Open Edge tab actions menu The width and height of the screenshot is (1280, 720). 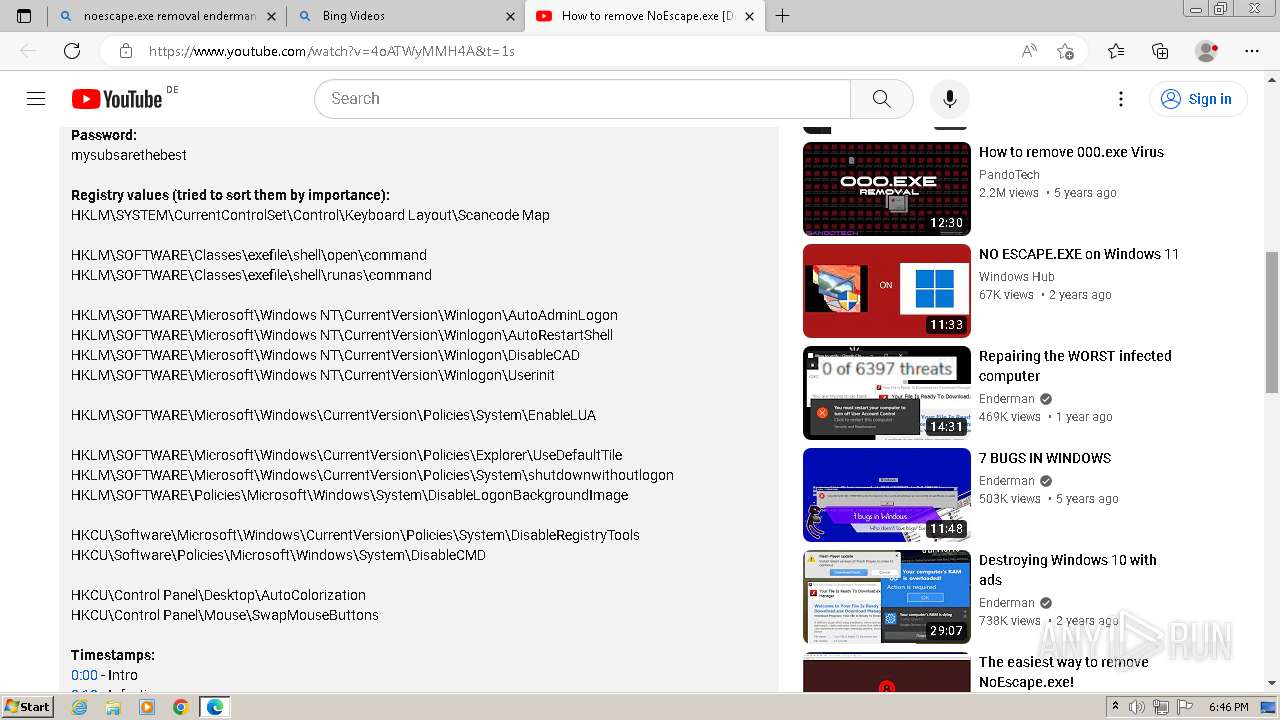24,16
